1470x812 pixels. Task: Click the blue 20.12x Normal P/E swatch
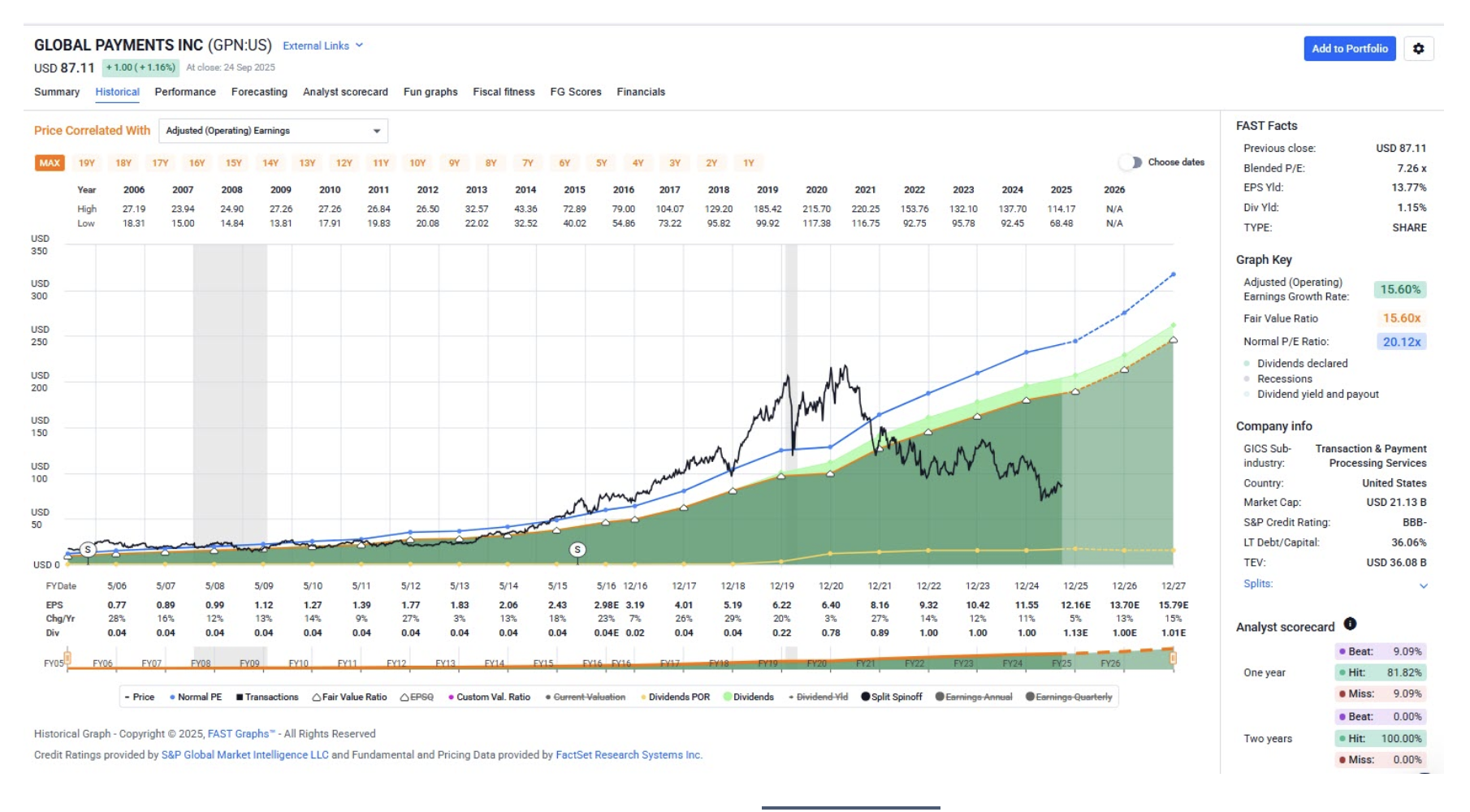click(x=1402, y=342)
